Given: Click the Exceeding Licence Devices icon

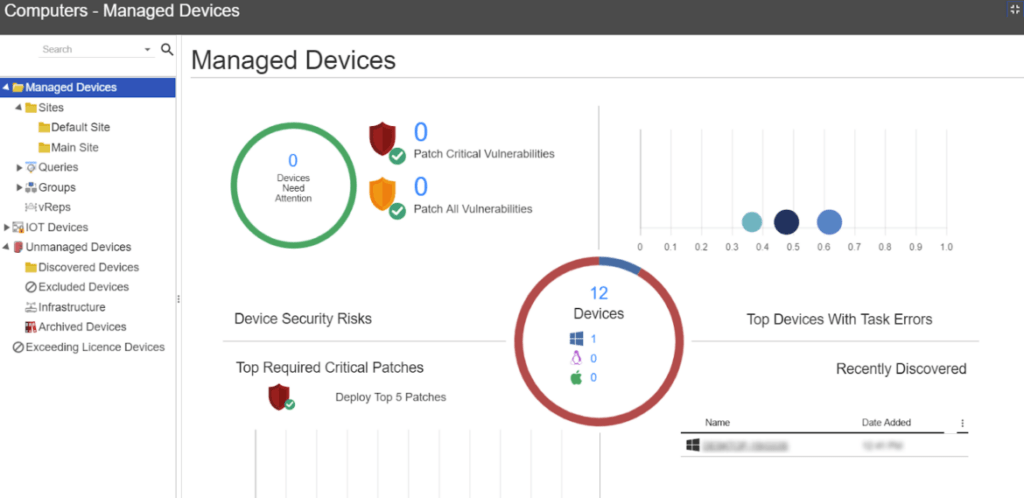Looking at the screenshot, I should pyautogui.click(x=18, y=347).
